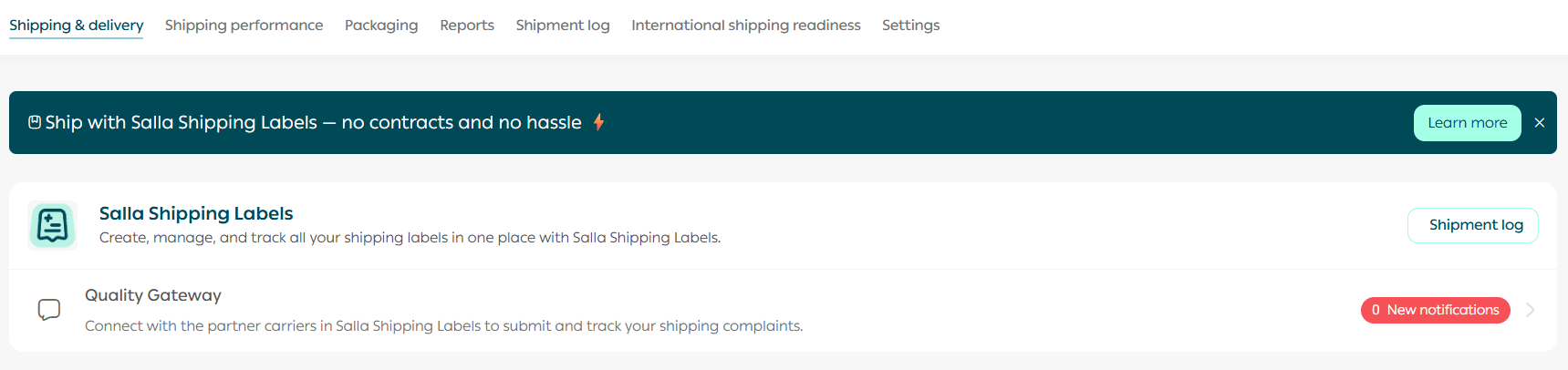Image resolution: width=1568 pixels, height=370 pixels.
Task: Click the New notifications red badge
Action: pos(1435,310)
